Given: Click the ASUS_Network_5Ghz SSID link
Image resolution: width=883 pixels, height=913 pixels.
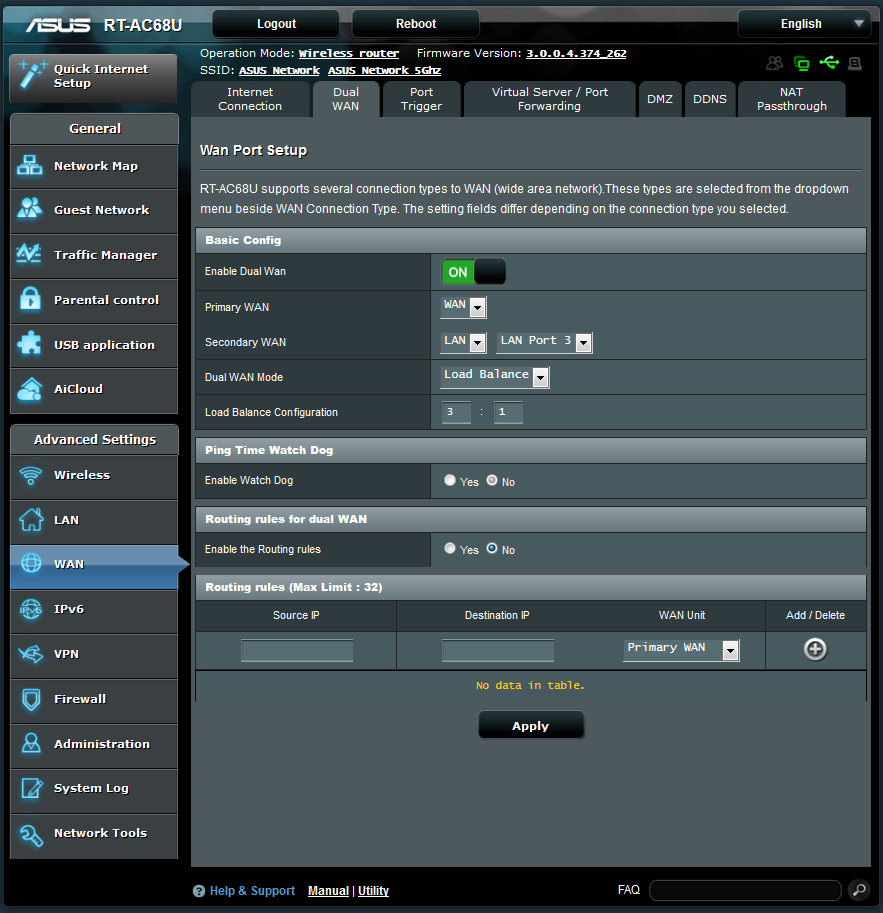Looking at the screenshot, I should 384,70.
